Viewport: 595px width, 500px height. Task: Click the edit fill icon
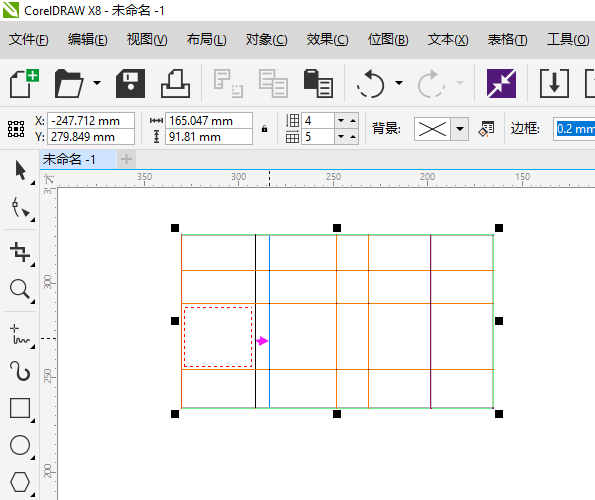click(486, 129)
